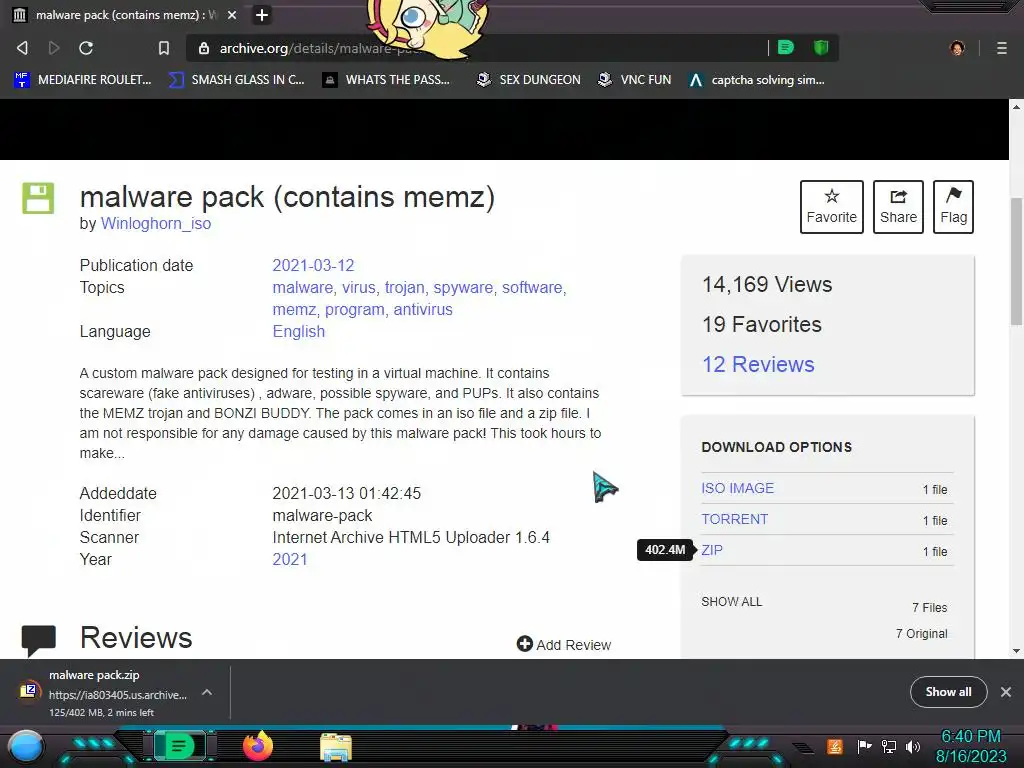1024x768 pixels.
Task: Click SHOW ALL download files
Action: (731, 602)
